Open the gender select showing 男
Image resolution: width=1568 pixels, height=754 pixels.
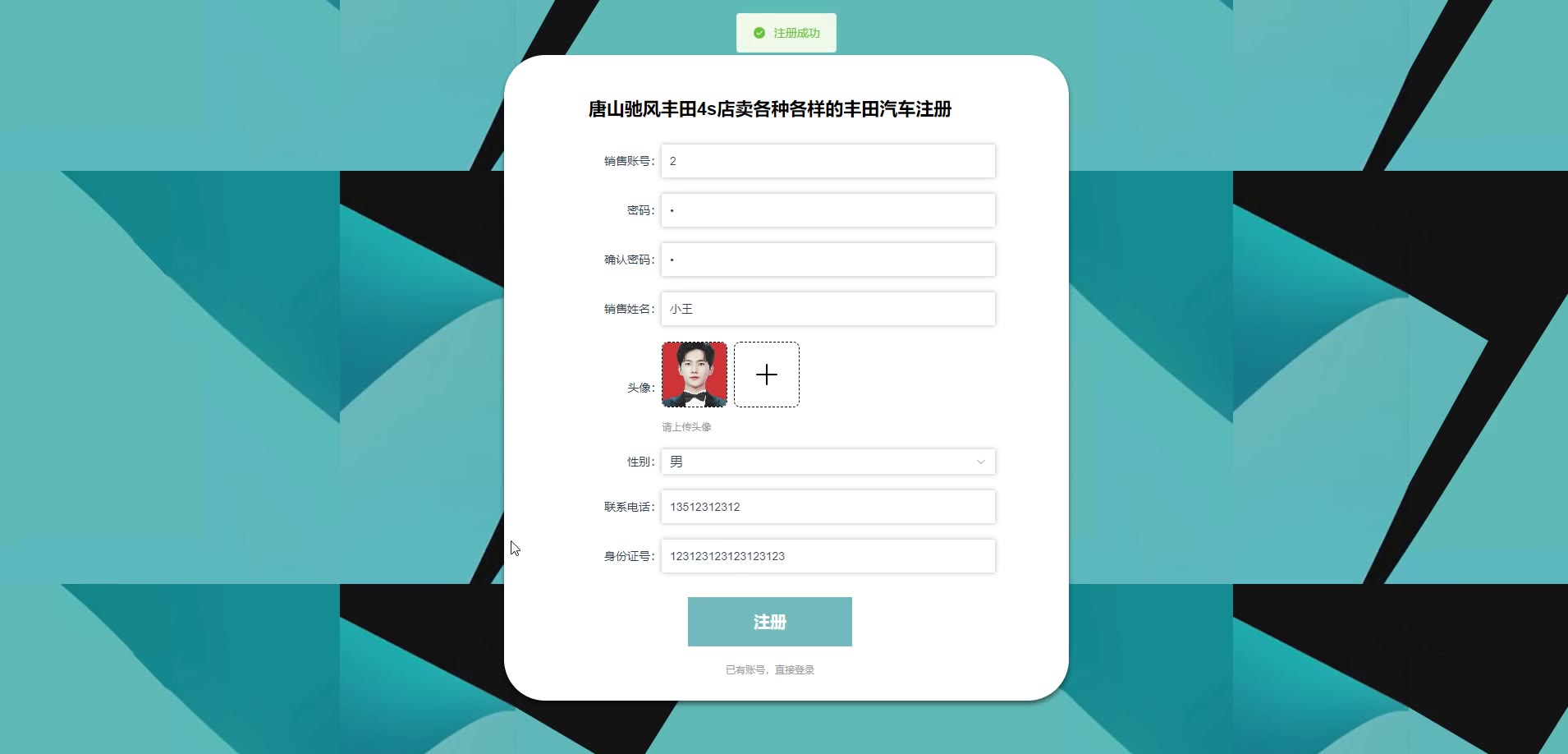828,462
